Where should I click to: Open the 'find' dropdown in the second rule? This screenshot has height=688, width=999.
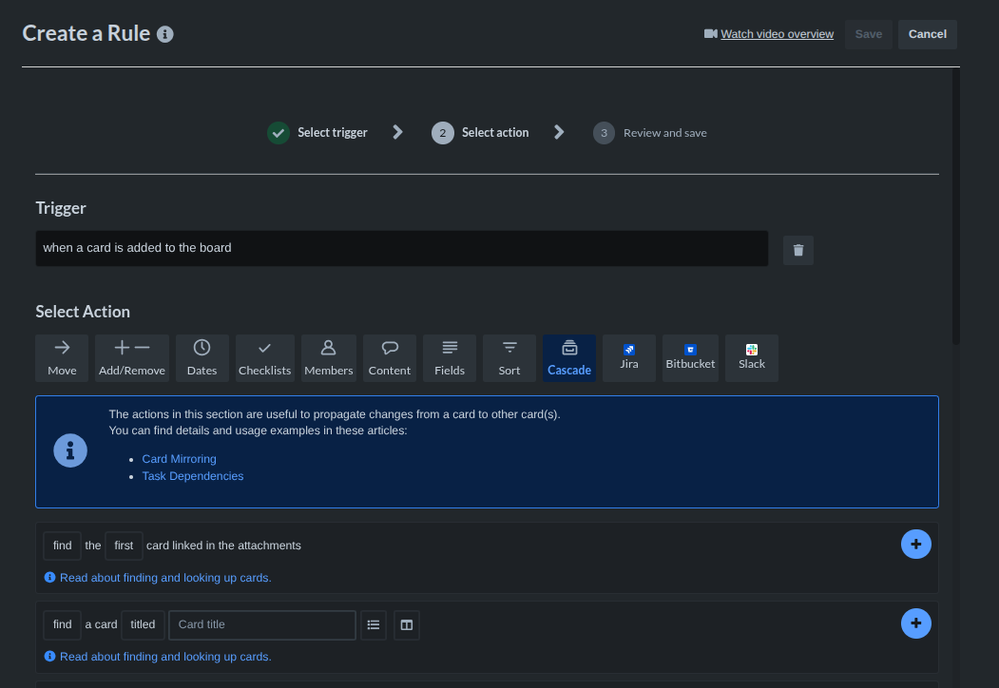click(61, 624)
